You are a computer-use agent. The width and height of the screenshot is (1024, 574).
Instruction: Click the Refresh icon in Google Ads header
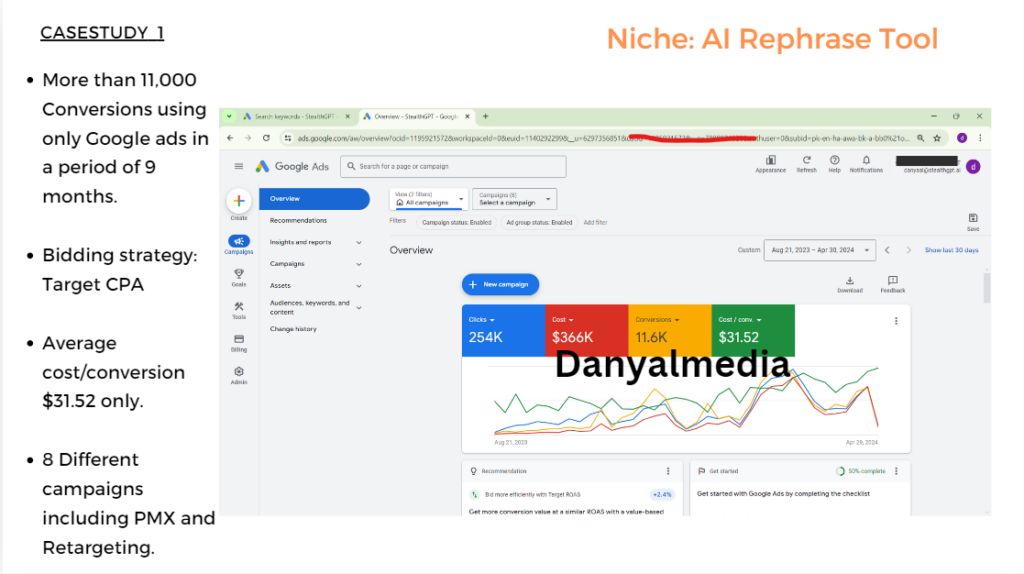(806, 161)
